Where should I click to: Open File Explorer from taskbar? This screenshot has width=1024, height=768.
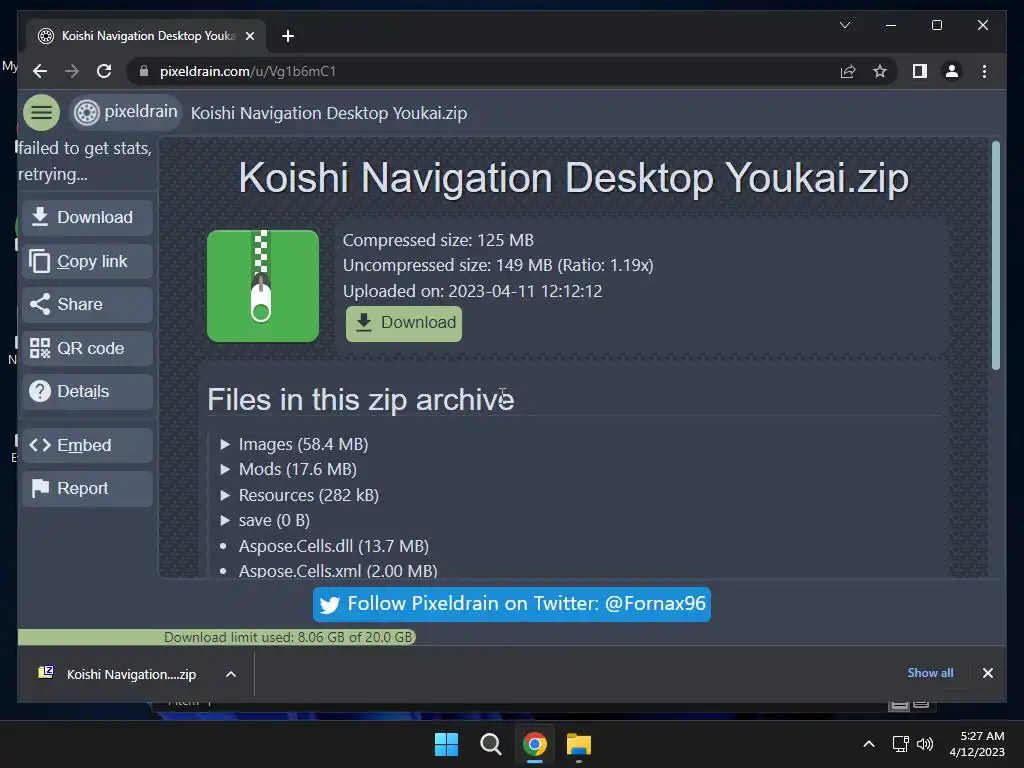point(579,744)
